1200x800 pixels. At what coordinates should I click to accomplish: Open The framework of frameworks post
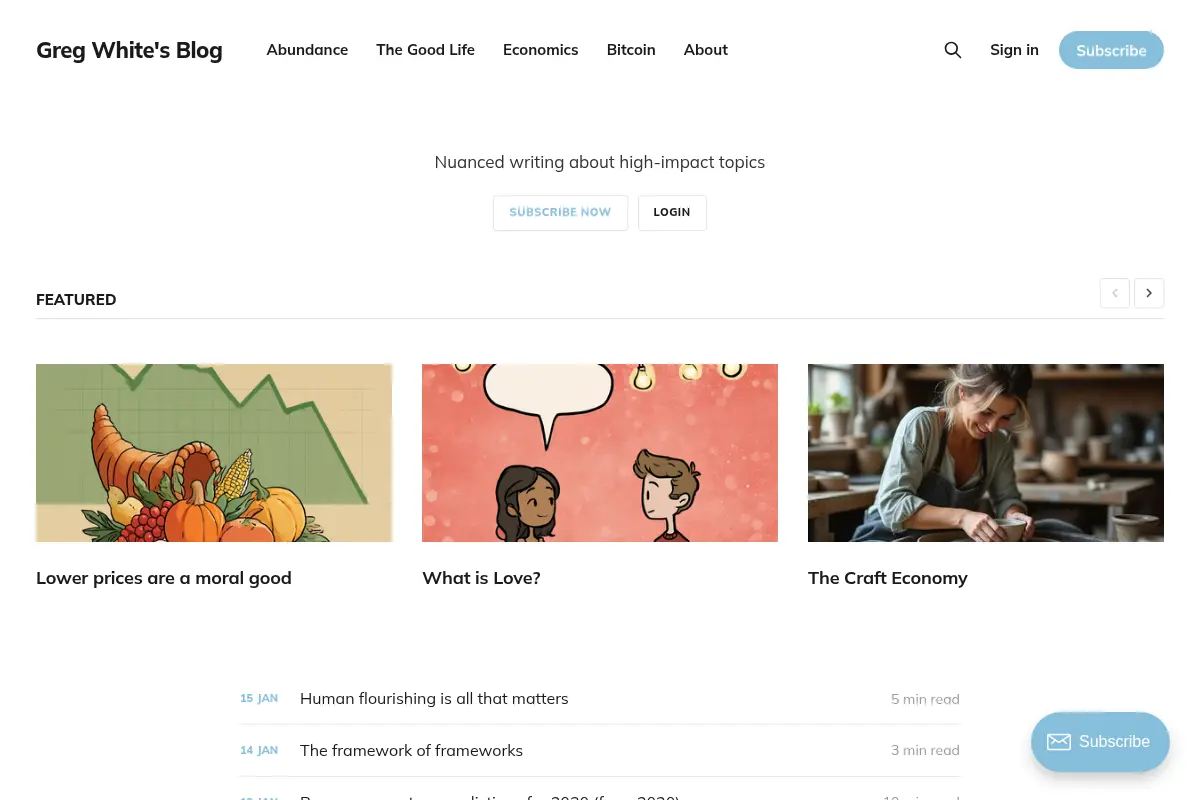point(411,751)
